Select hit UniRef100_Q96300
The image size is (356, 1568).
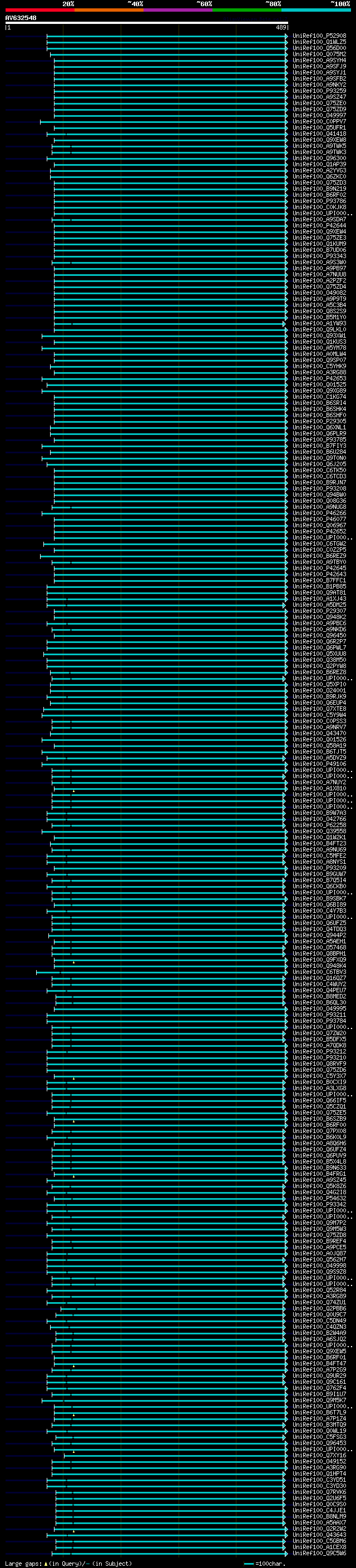click(319, 159)
